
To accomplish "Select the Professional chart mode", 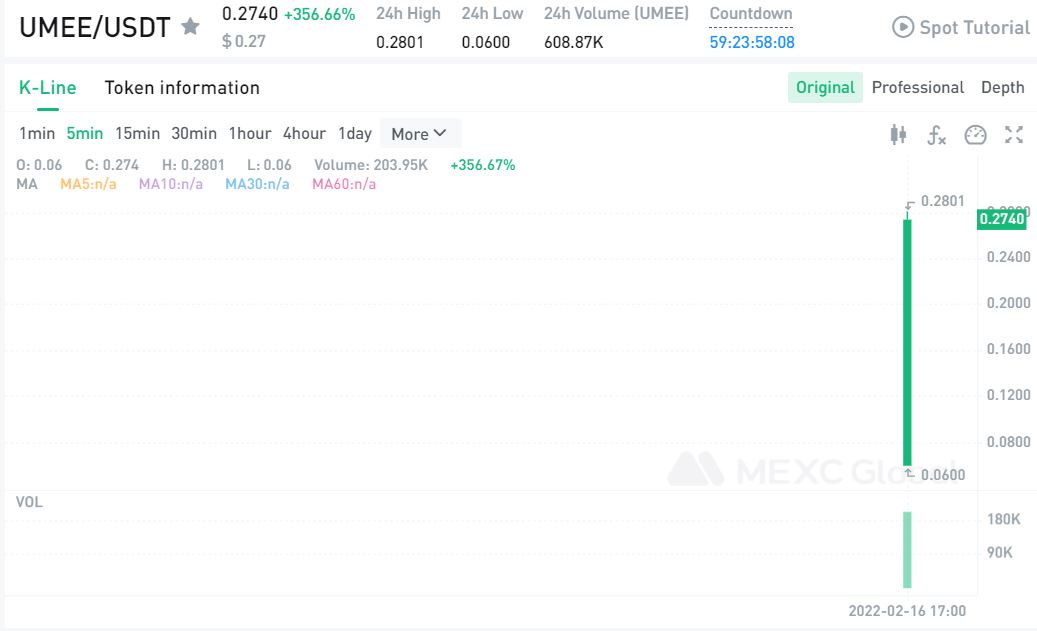I will click(918, 87).
